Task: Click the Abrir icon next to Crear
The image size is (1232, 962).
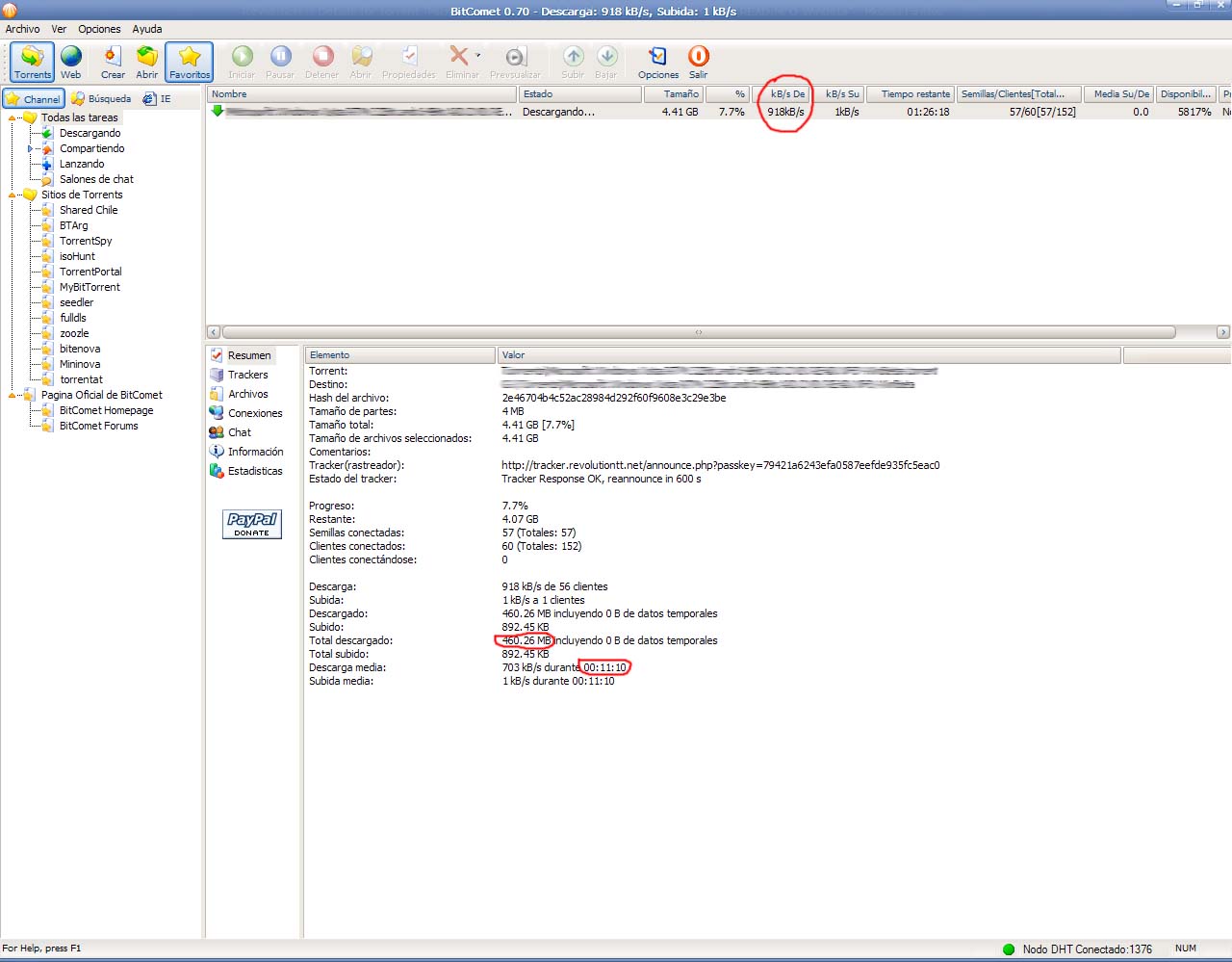Action: click(147, 62)
